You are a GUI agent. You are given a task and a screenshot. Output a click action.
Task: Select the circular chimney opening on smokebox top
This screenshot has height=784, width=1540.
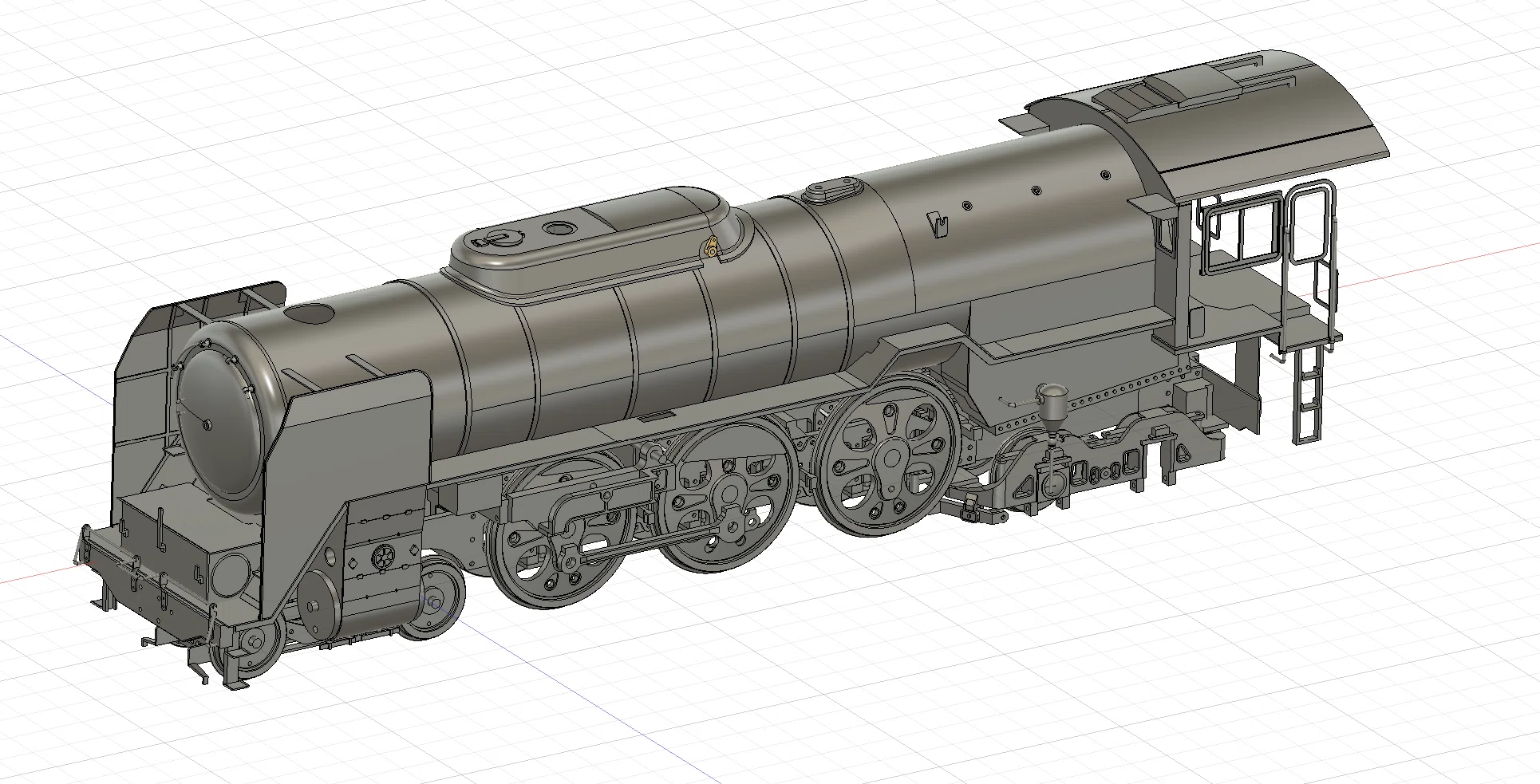click(x=310, y=313)
